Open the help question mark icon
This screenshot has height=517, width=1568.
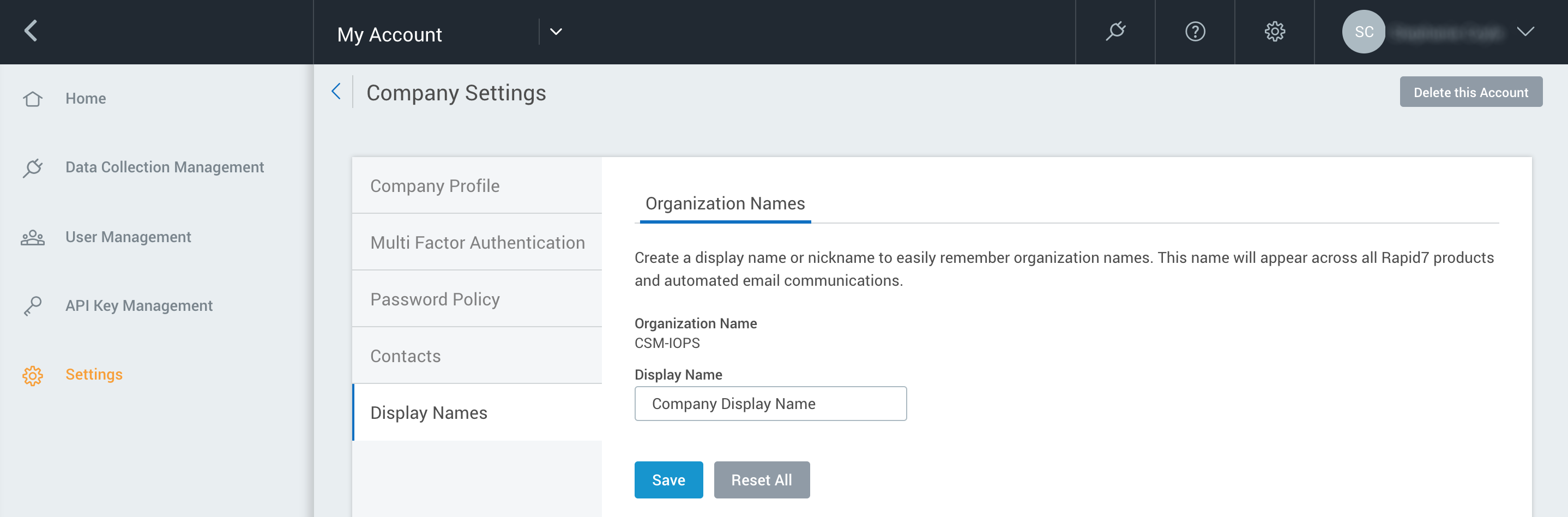click(x=1195, y=31)
